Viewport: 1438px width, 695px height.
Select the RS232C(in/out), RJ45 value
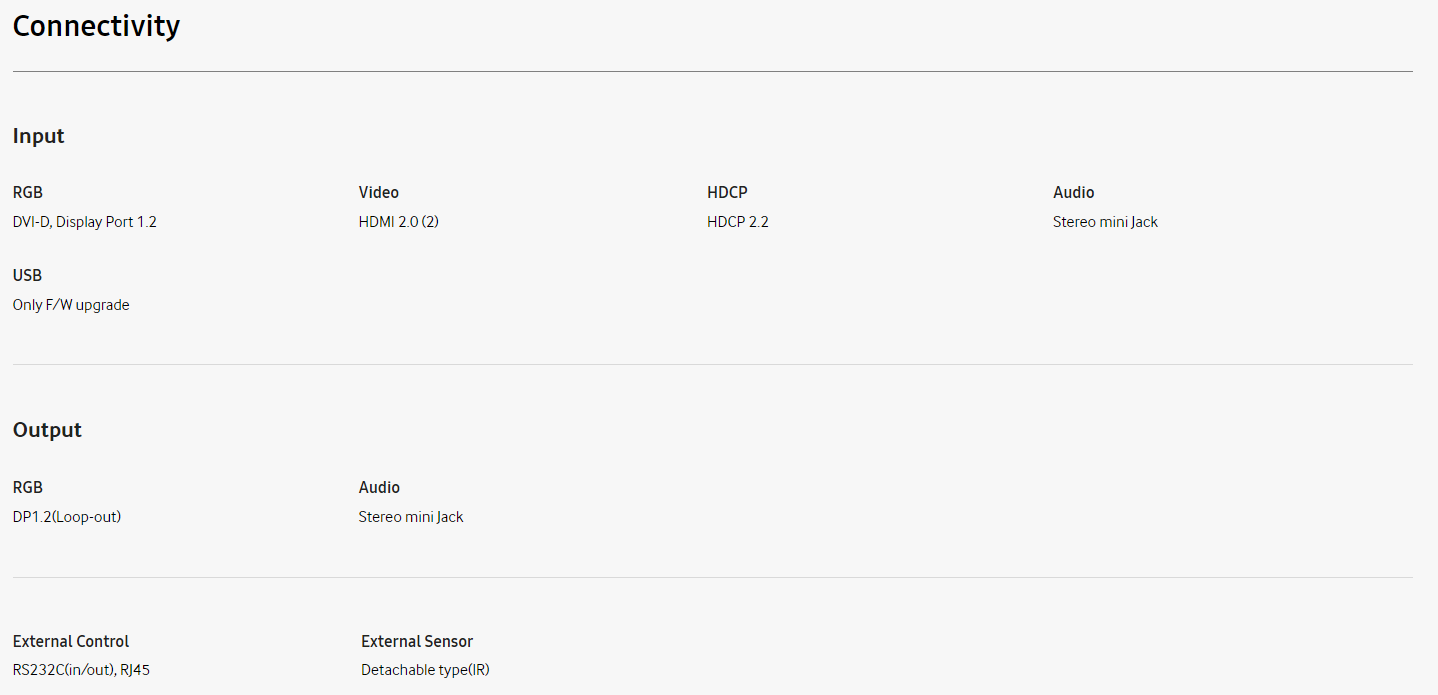81,670
